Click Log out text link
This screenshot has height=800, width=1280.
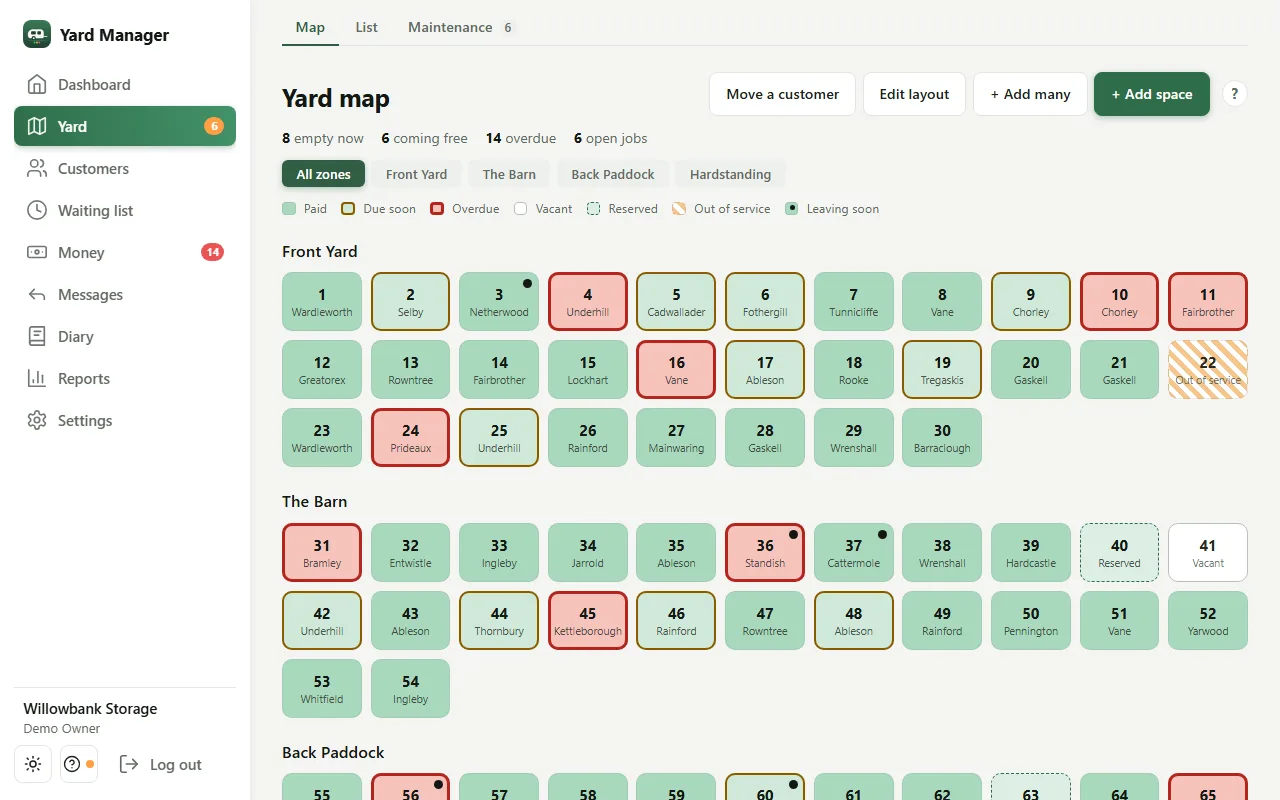pyautogui.click(x=176, y=764)
